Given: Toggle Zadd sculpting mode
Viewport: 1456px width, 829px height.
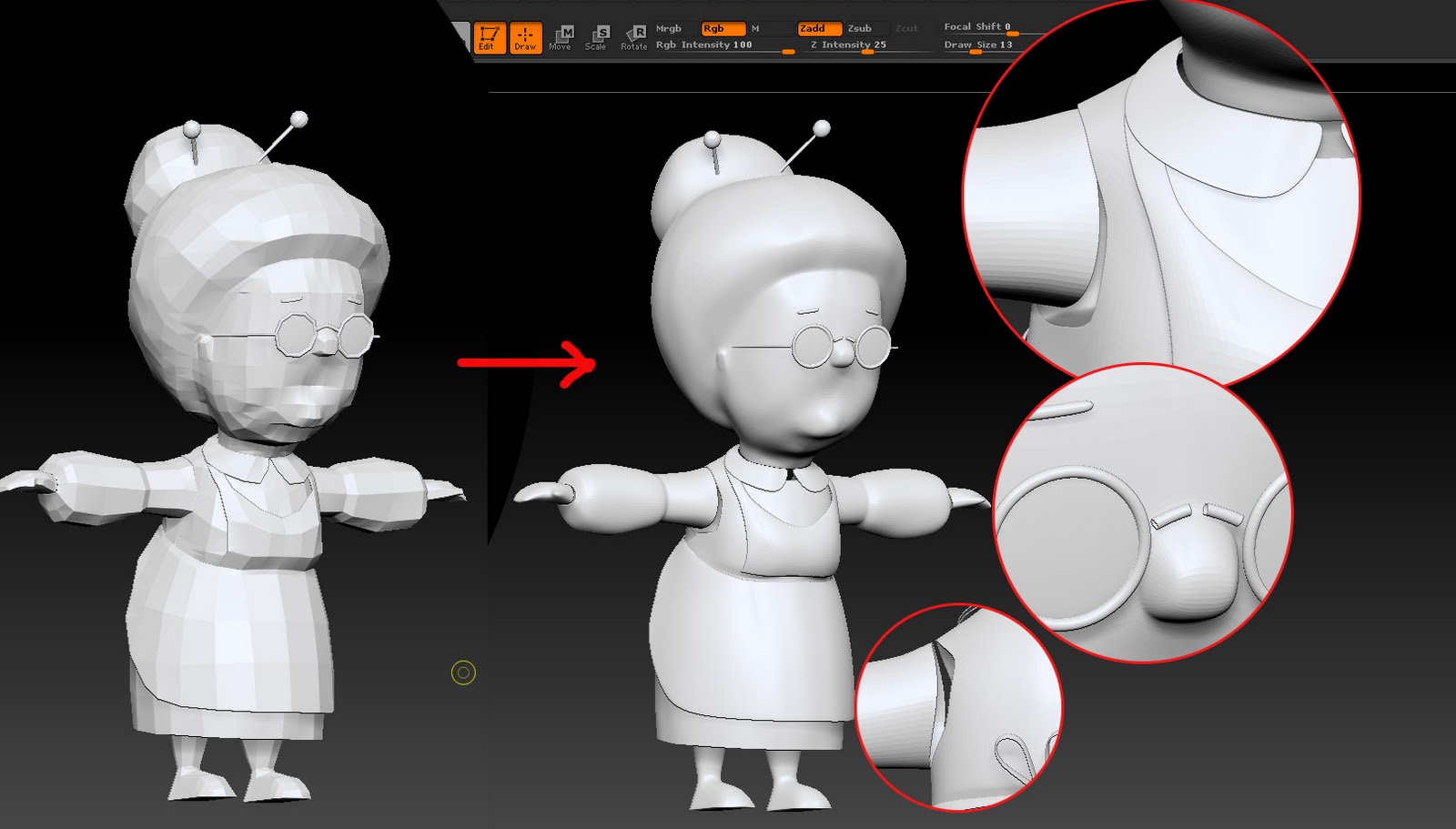Looking at the screenshot, I should click(x=819, y=28).
